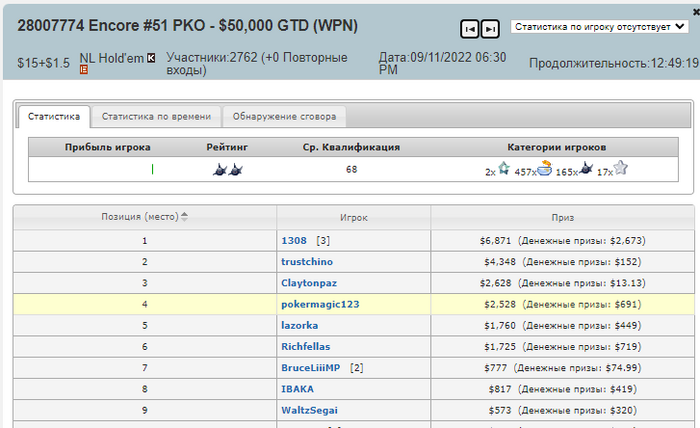Close the tournament panel with the X
This screenshot has width=700, height=428.
pos(696,12)
